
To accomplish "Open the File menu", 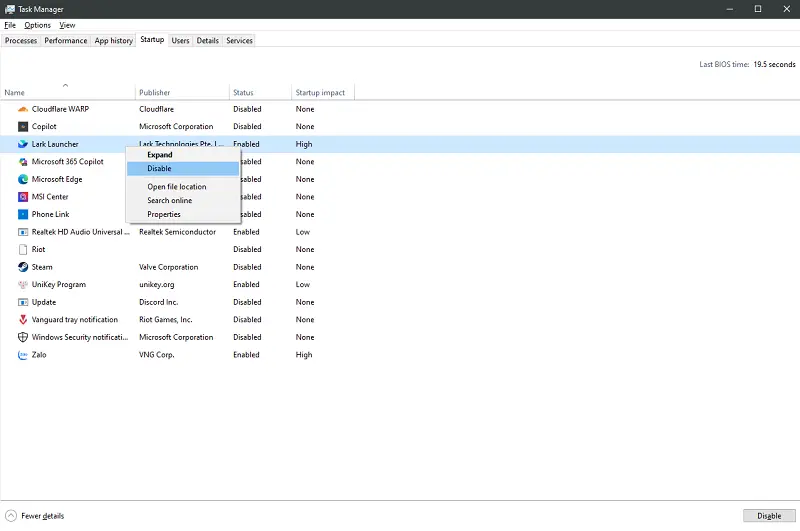I will 10,25.
